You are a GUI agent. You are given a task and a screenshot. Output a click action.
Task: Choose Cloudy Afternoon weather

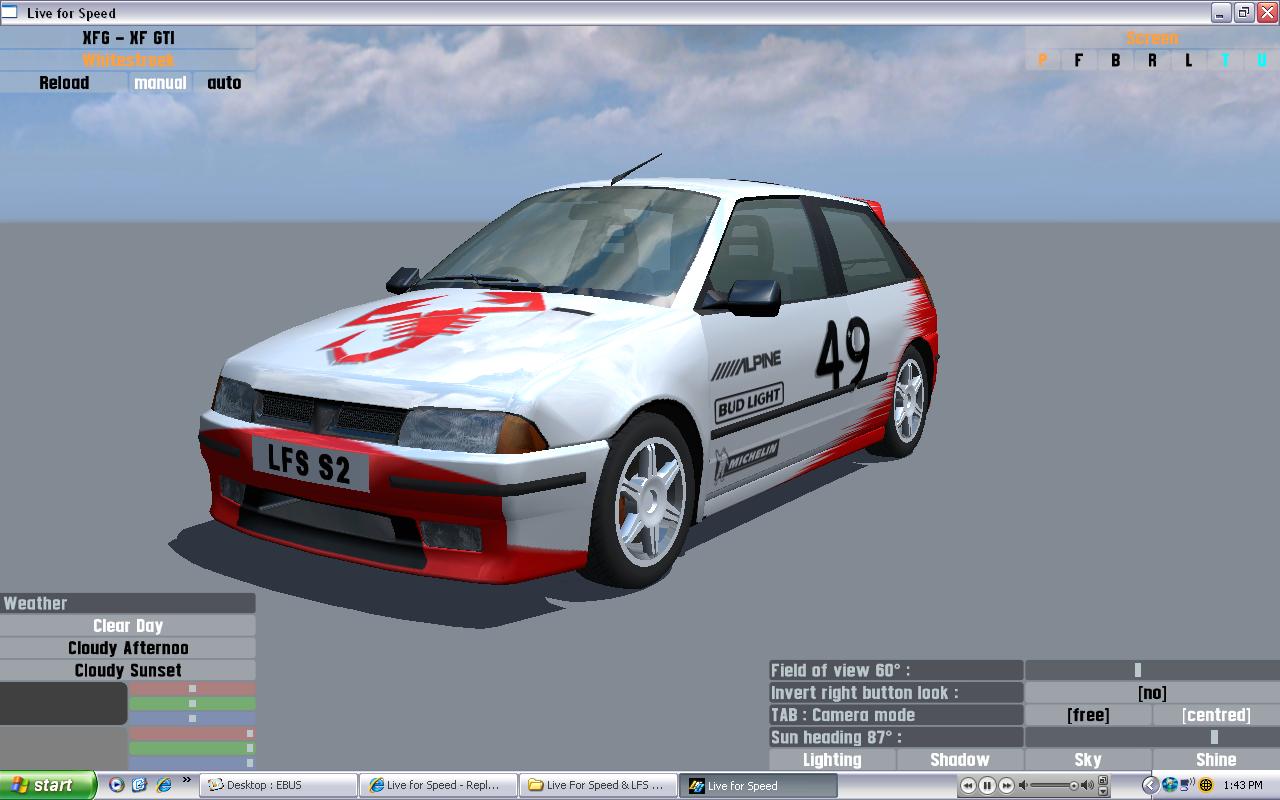coord(128,648)
